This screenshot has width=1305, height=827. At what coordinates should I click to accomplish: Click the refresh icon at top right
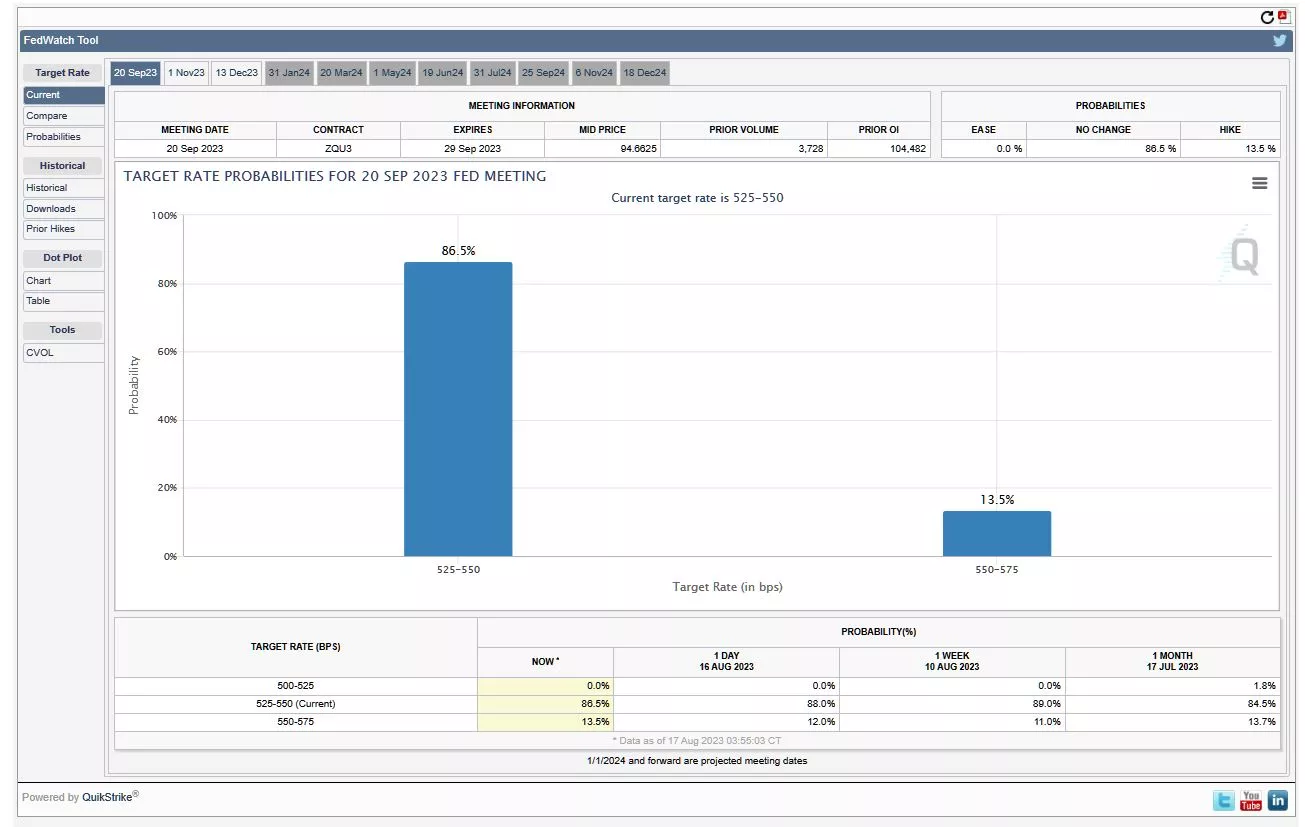point(1267,17)
